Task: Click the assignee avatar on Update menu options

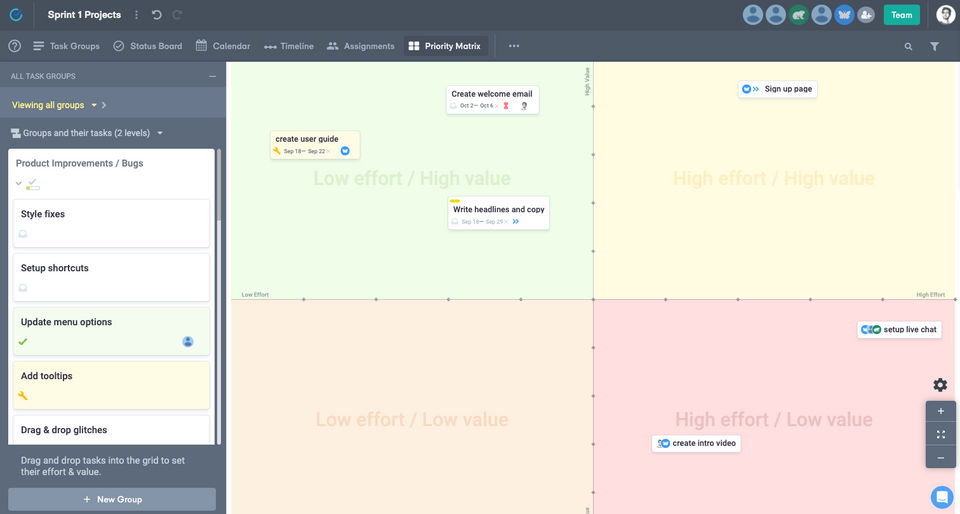Action: click(x=188, y=341)
